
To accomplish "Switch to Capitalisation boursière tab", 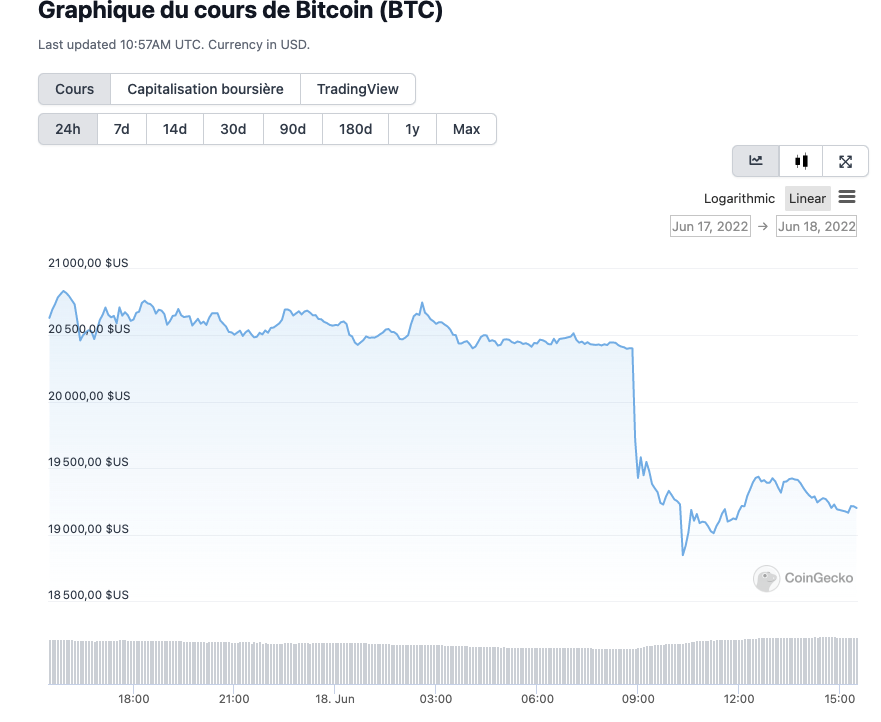I will [x=205, y=89].
